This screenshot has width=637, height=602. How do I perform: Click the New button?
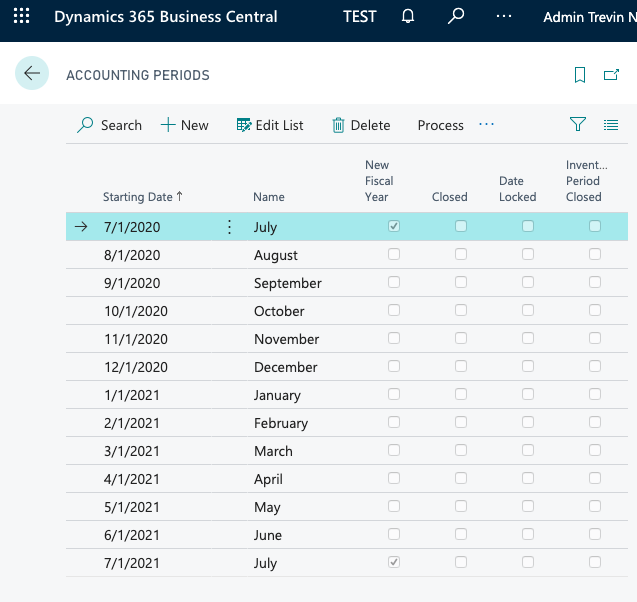[x=185, y=125]
